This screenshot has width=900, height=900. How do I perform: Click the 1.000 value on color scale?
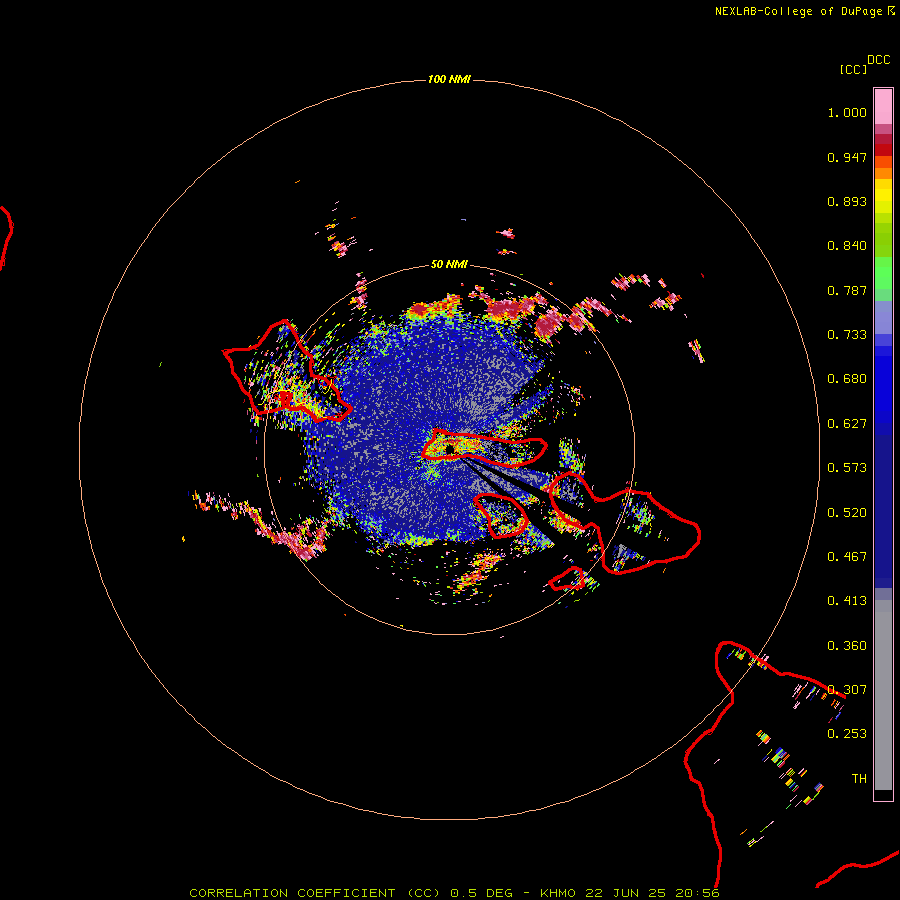click(x=847, y=112)
